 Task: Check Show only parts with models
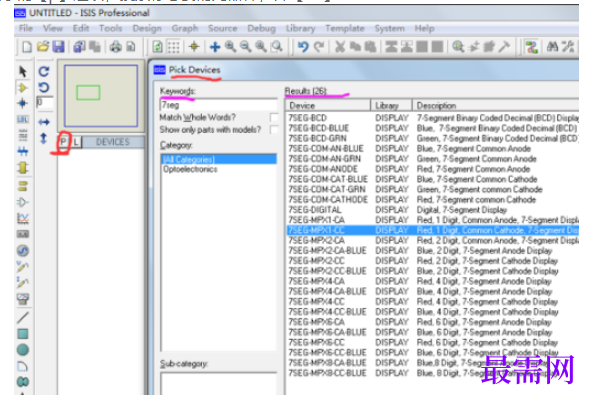click(274, 130)
